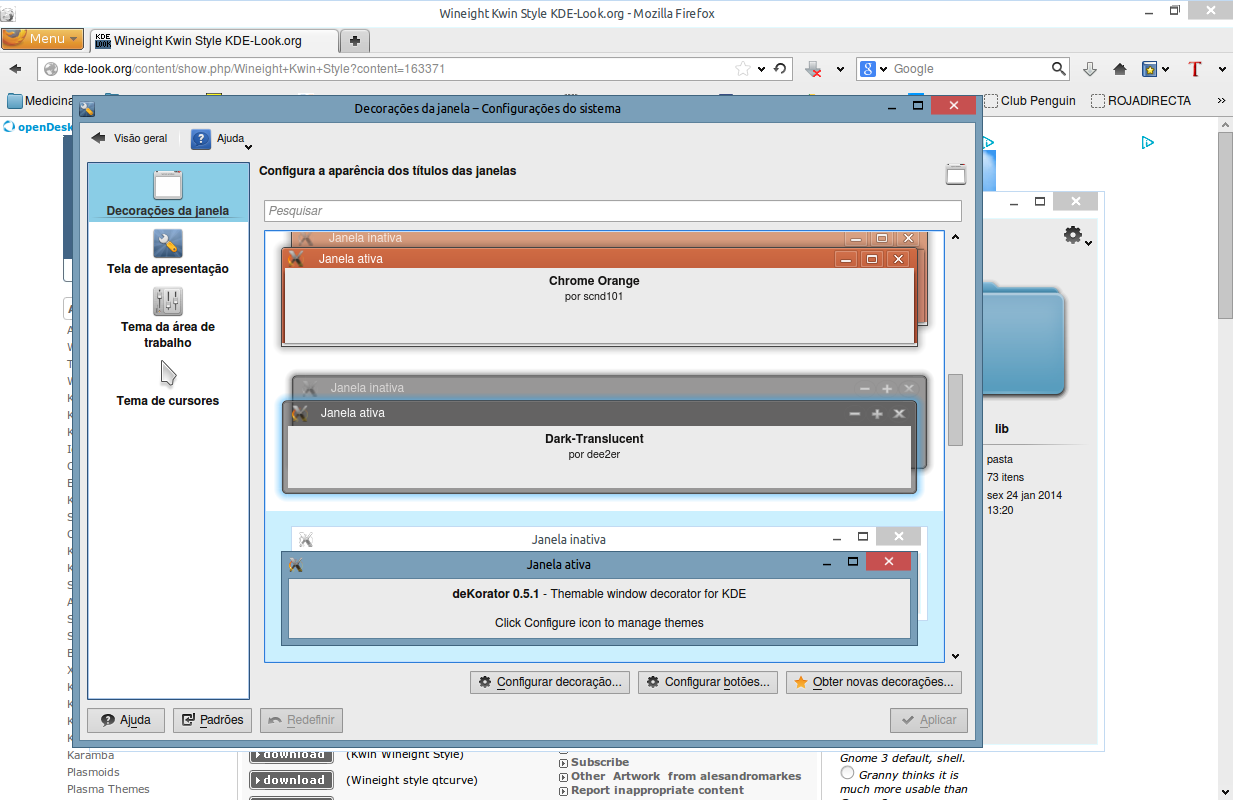Screen dimensions: 1233x800
Task: Open Karamba category on webpage sidebar
Action: pyautogui.click(x=91, y=755)
